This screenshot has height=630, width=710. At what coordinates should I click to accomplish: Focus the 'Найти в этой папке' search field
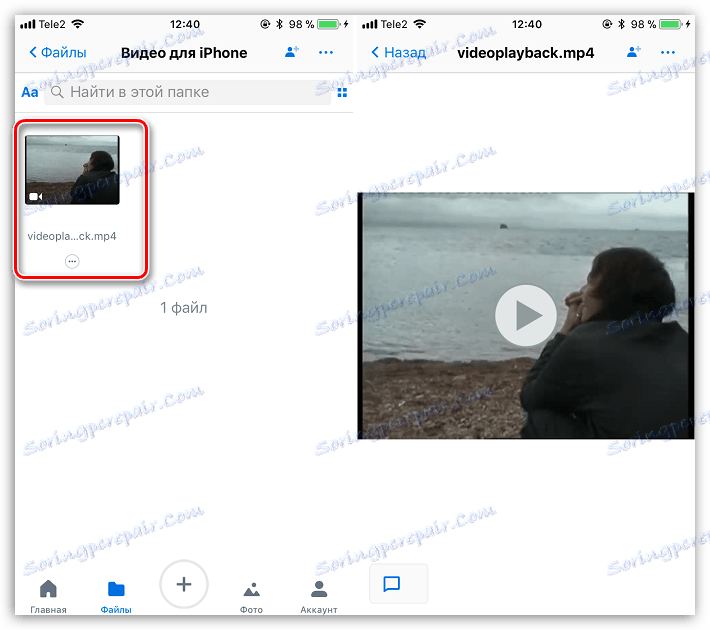tap(187, 92)
